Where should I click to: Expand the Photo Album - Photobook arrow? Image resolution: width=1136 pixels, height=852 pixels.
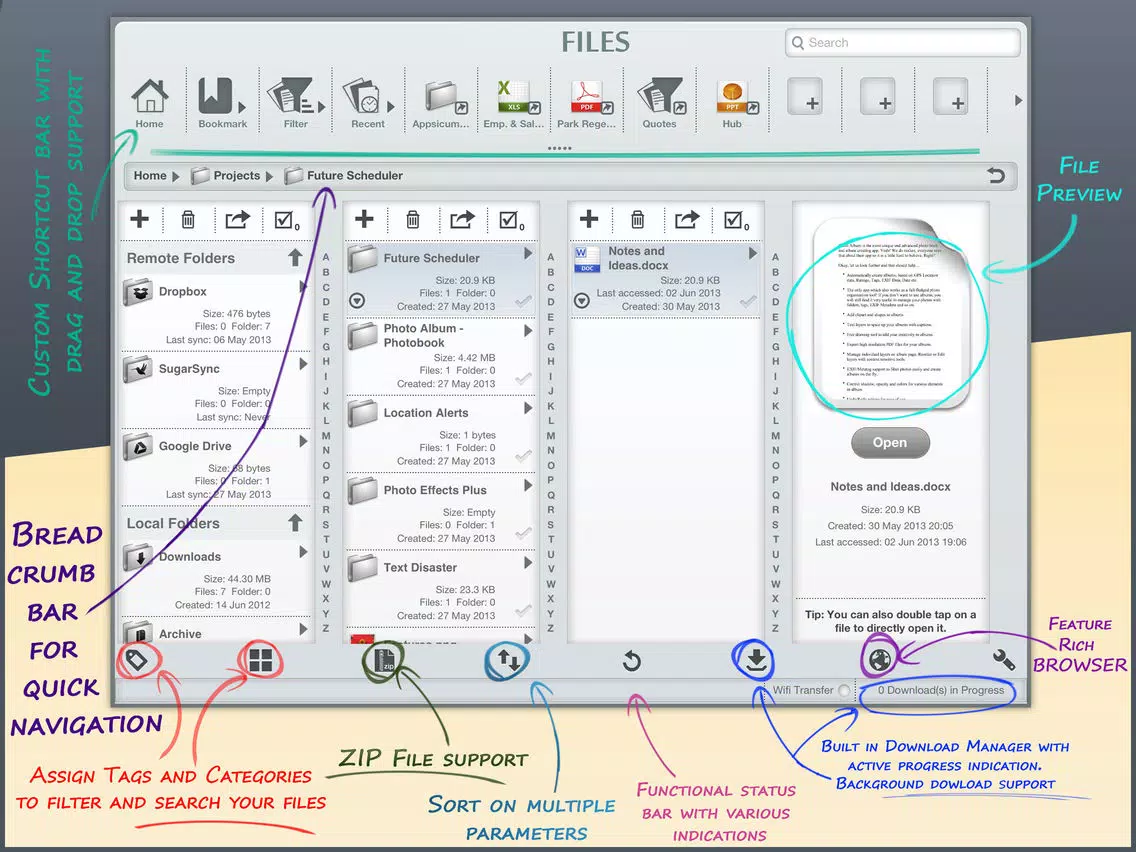coord(528,330)
